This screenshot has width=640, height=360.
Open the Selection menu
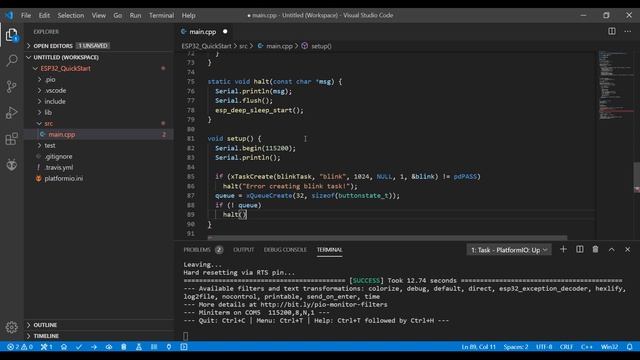71,15
